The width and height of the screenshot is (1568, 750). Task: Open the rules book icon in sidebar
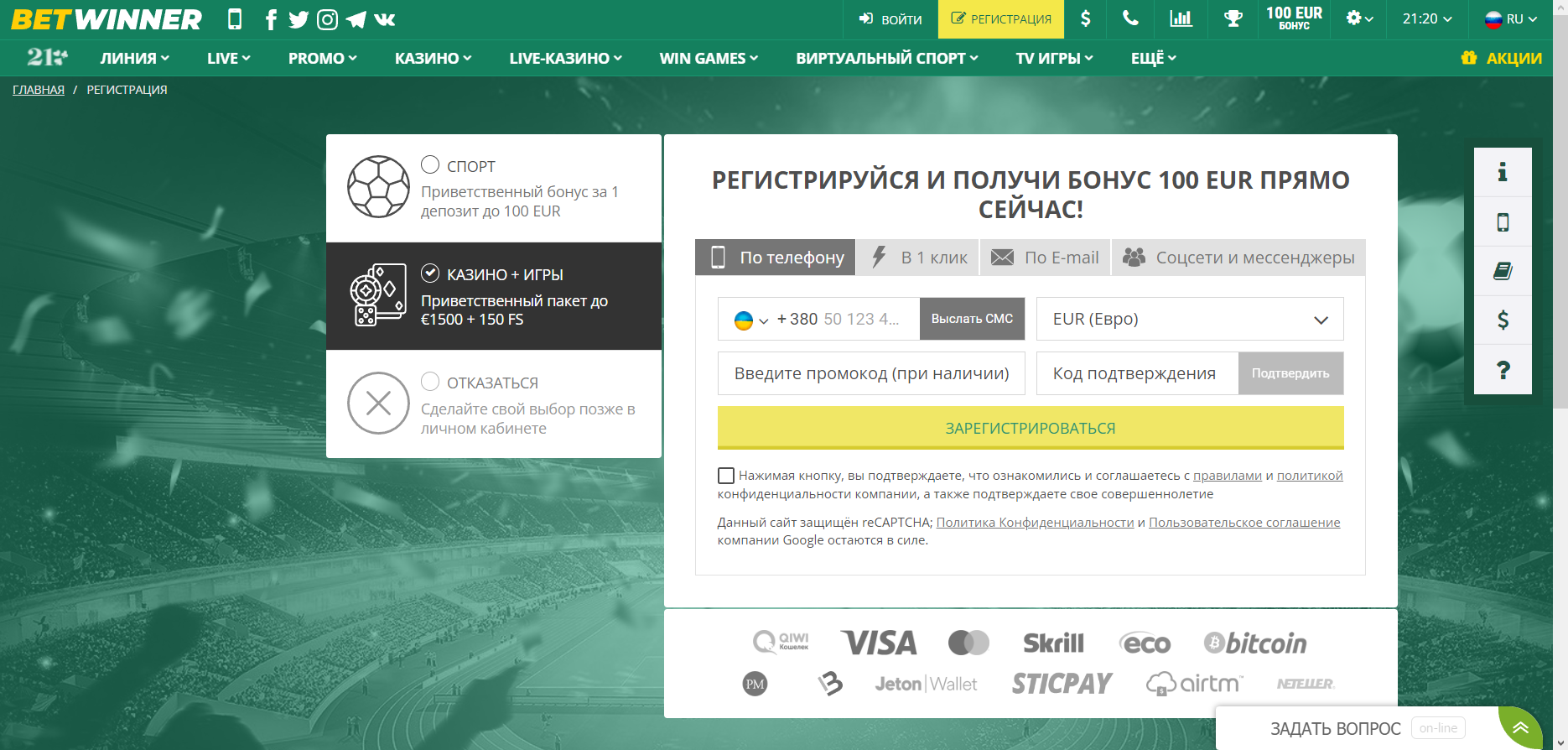click(x=1503, y=271)
